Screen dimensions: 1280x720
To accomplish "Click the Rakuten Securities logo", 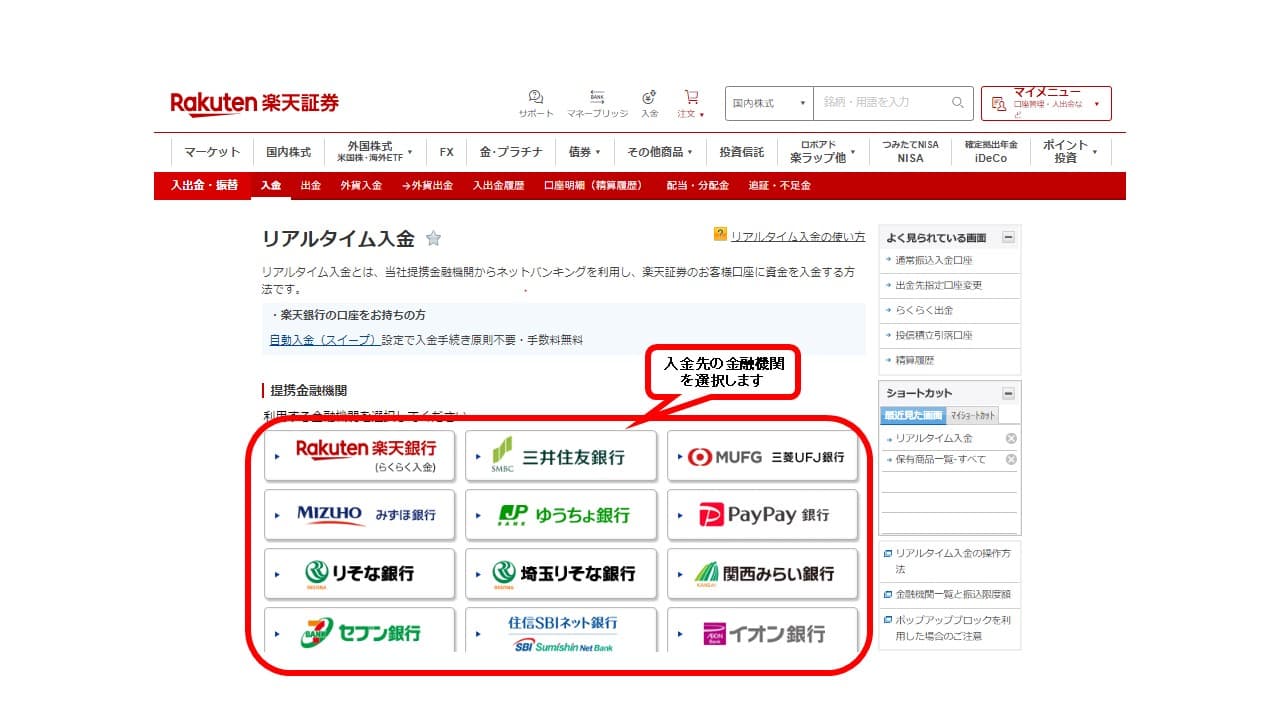I will coord(254,103).
